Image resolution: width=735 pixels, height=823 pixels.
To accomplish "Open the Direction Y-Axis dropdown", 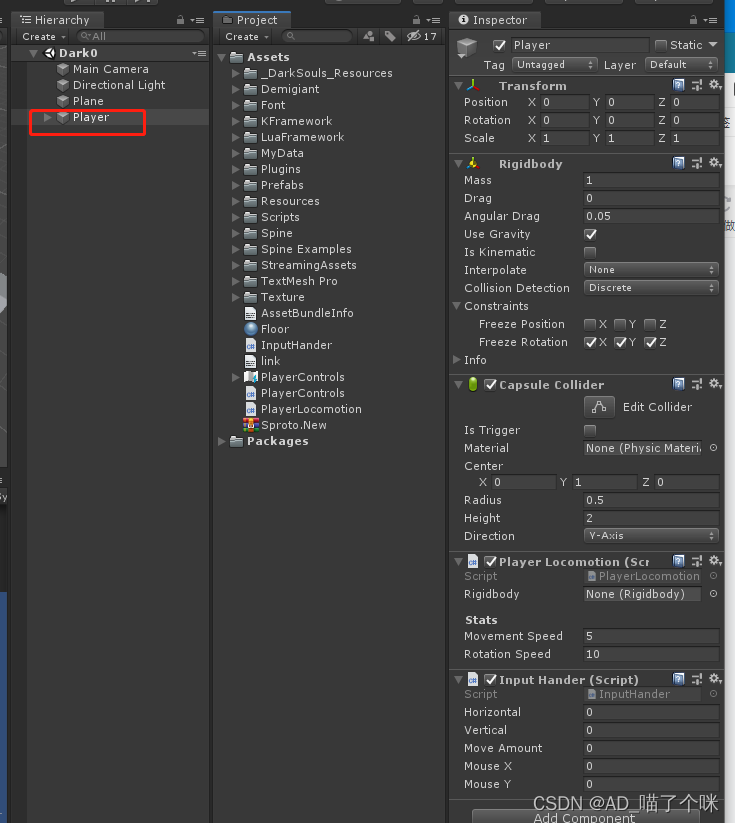I will 651,536.
